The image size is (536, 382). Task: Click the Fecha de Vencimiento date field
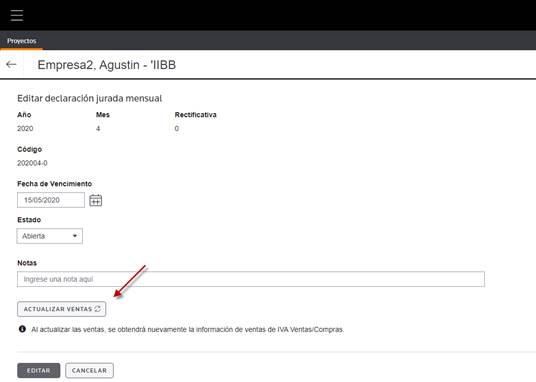tap(51, 200)
